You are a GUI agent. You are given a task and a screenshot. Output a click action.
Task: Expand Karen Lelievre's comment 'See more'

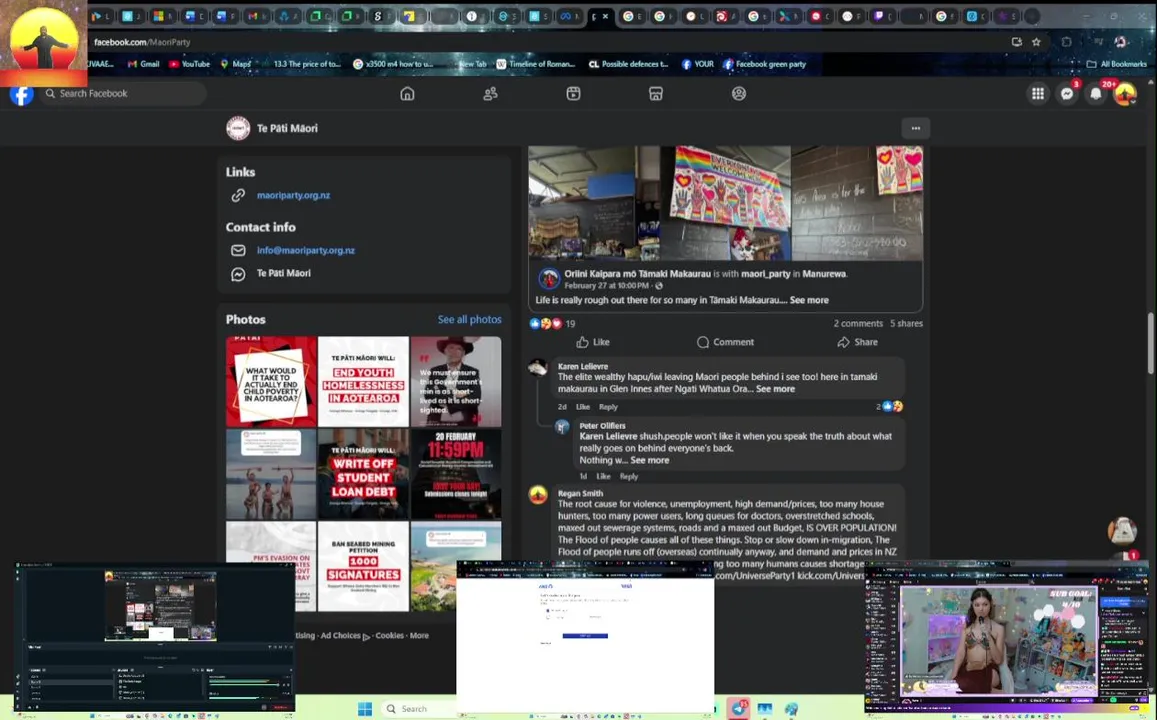[x=775, y=389]
